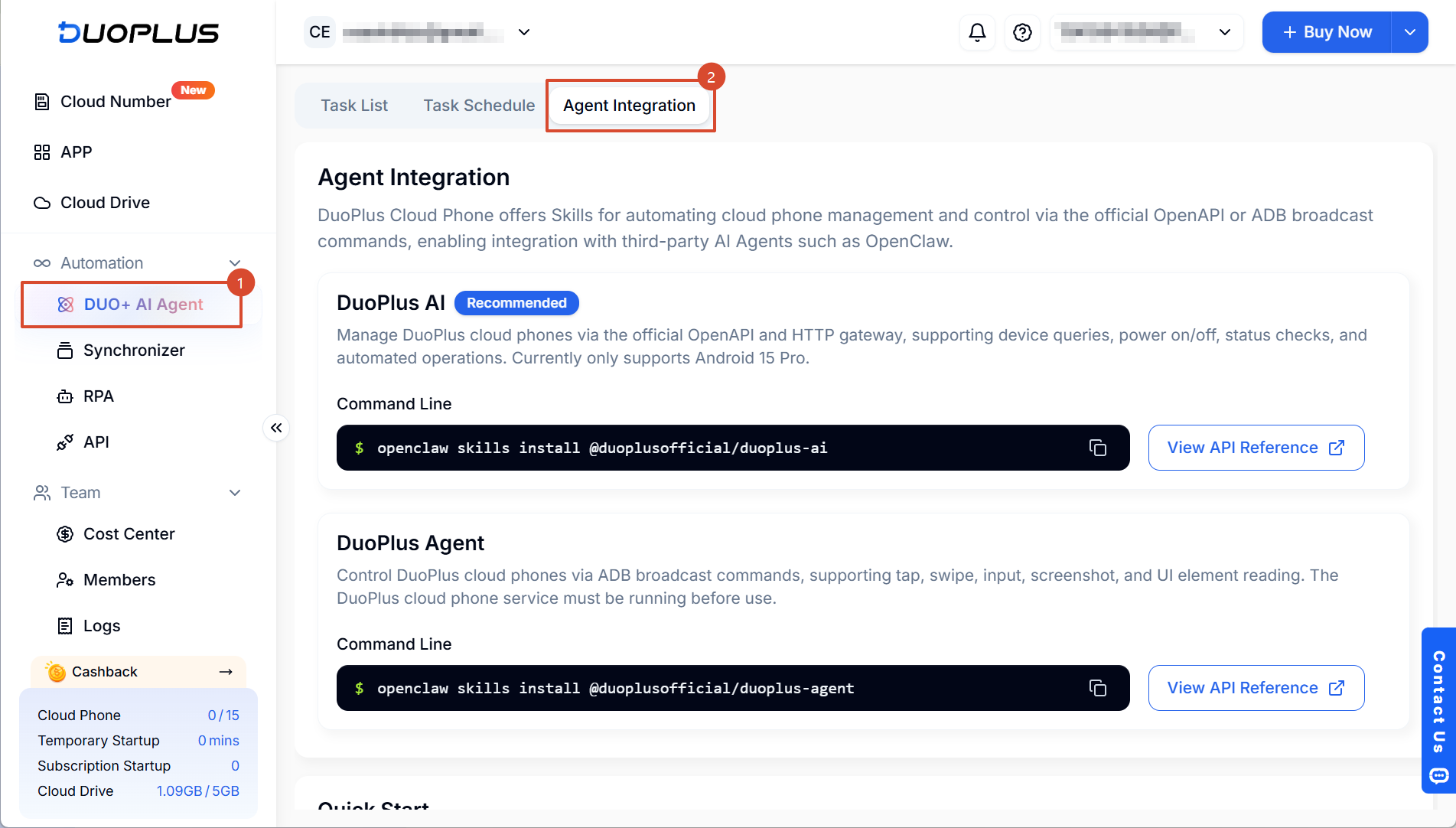Image resolution: width=1456 pixels, height=828 pixels.
Task: Click the Automation infinity icon
Action: click(42, 263)
